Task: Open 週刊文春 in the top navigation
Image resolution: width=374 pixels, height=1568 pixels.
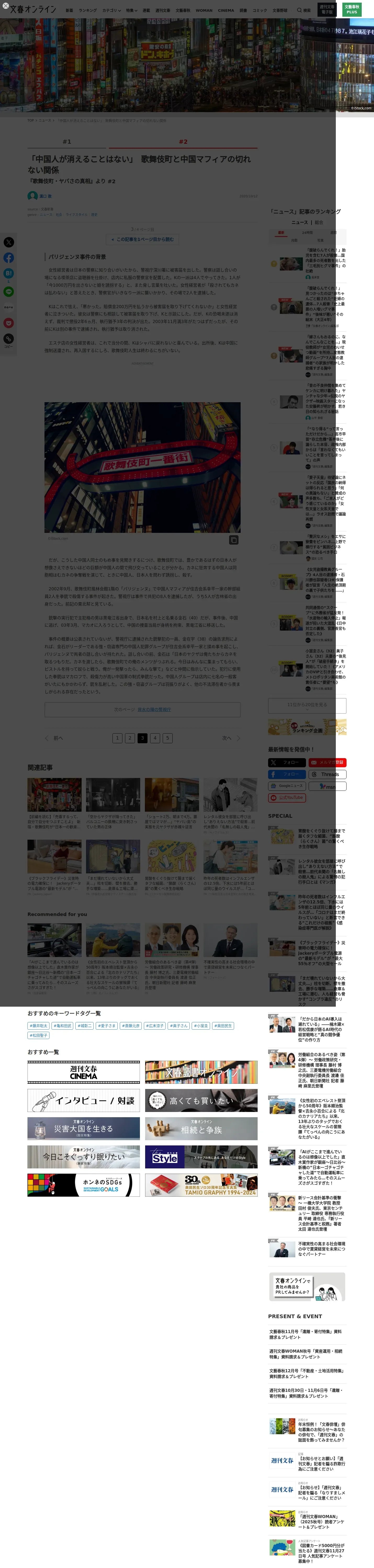Action: click(163, 10)
